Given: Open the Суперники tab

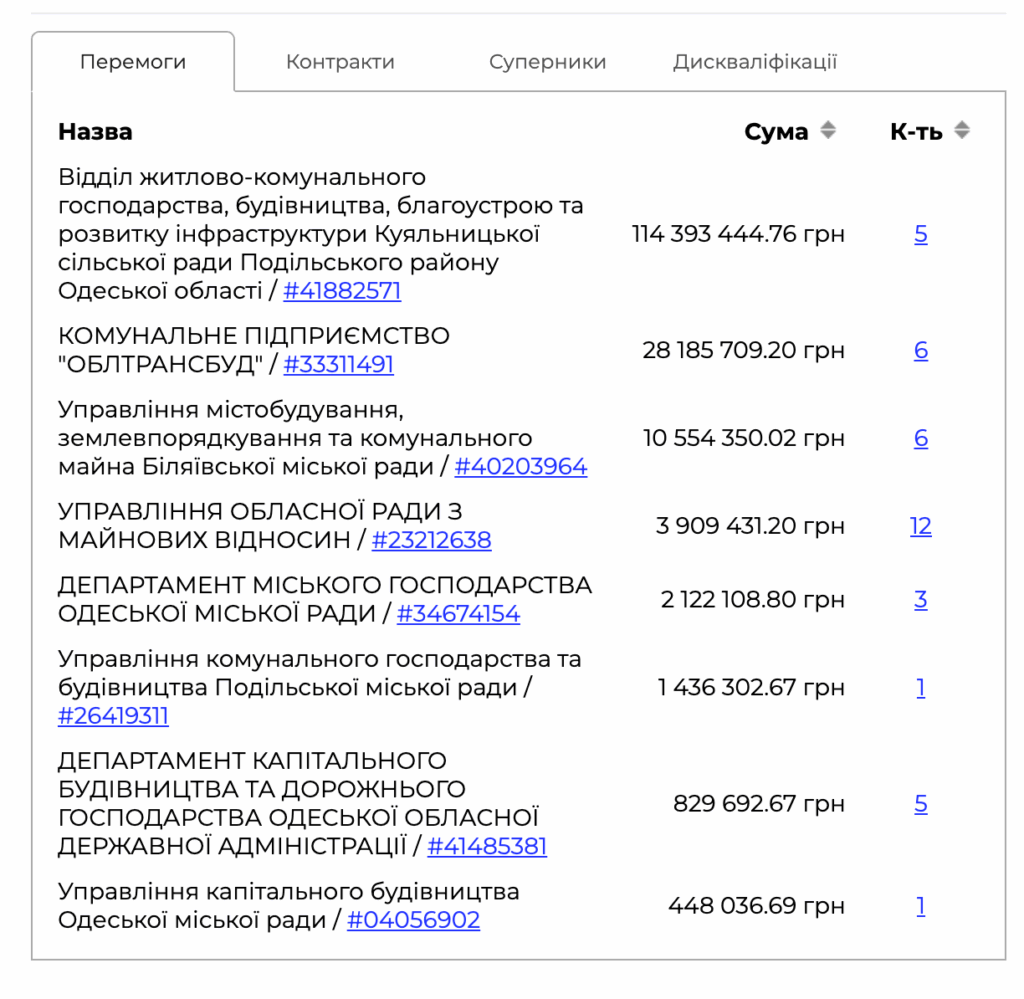Looking at the screenshot, I should (x=547, y=61).
